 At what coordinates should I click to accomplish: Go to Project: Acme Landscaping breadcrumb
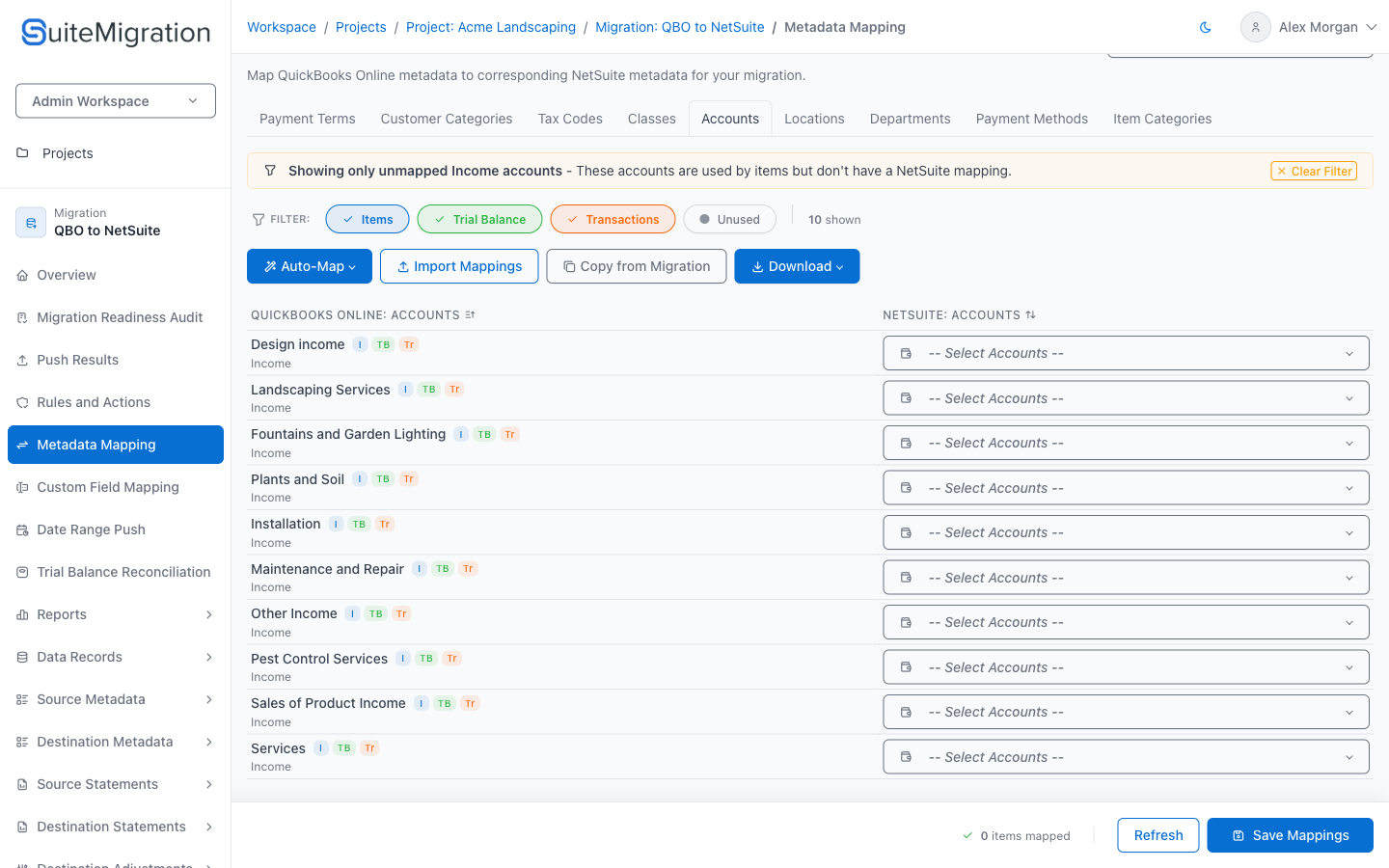click(491, 27)
